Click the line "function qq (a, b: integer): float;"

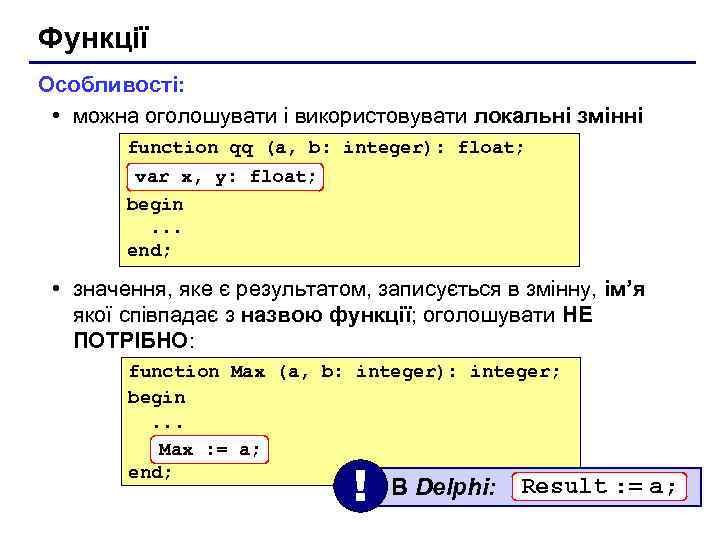coord(325,148)
